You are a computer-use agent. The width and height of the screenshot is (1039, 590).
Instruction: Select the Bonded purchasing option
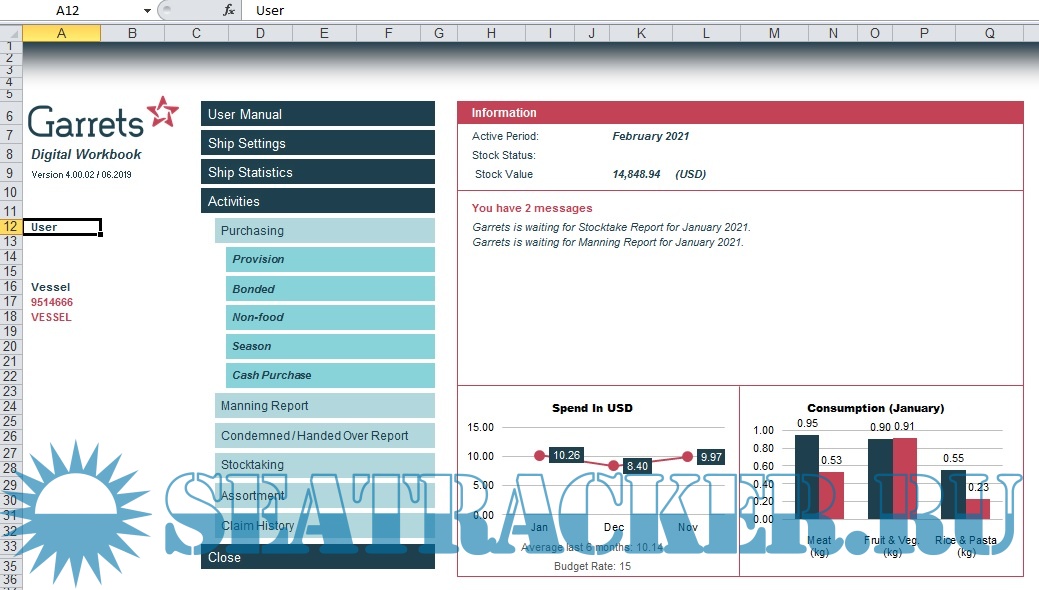click(330, 289)
